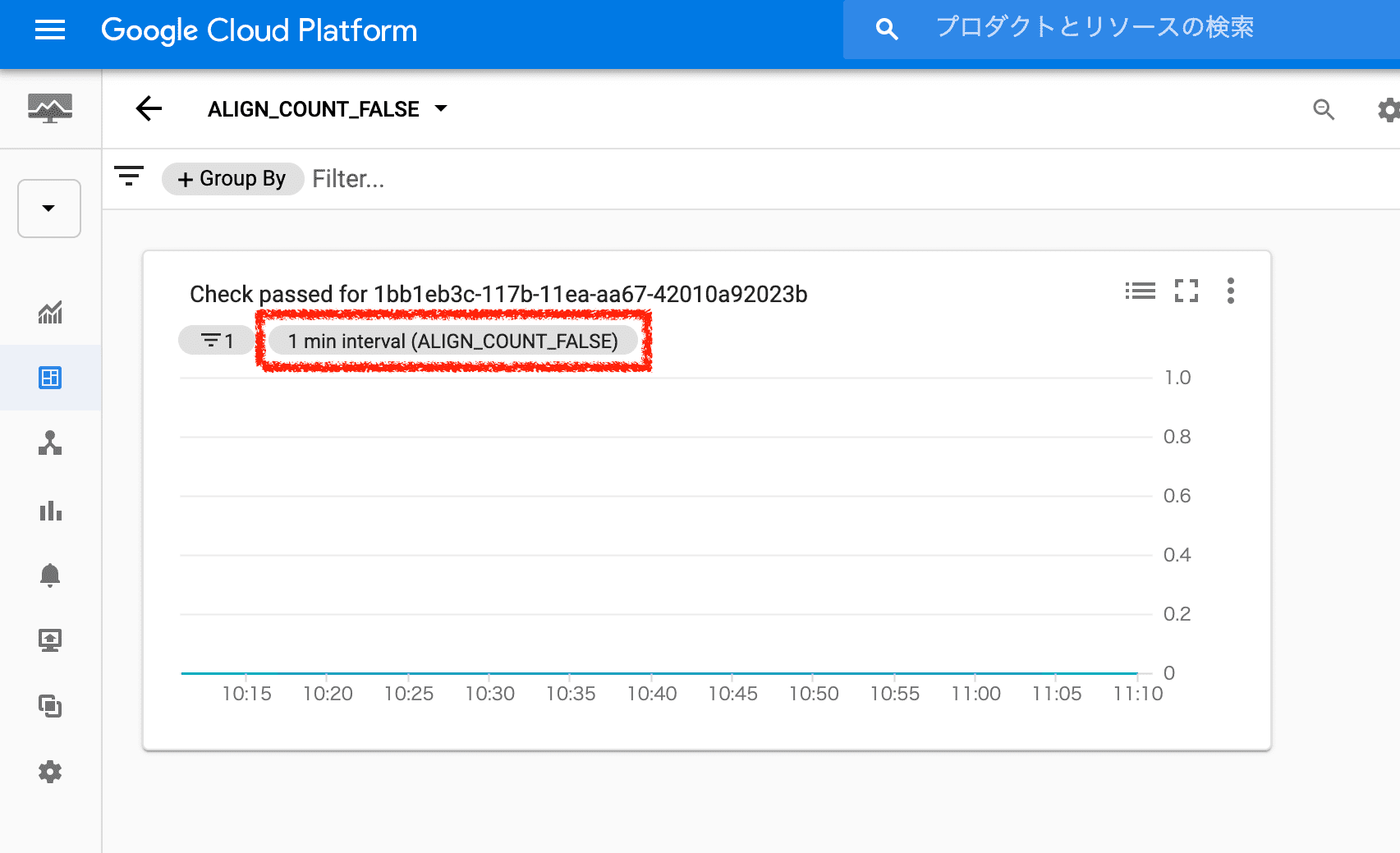Click the 11:10 time axis label
This screenshot has width=1400, height=853.
click(x=1138, y=694)
